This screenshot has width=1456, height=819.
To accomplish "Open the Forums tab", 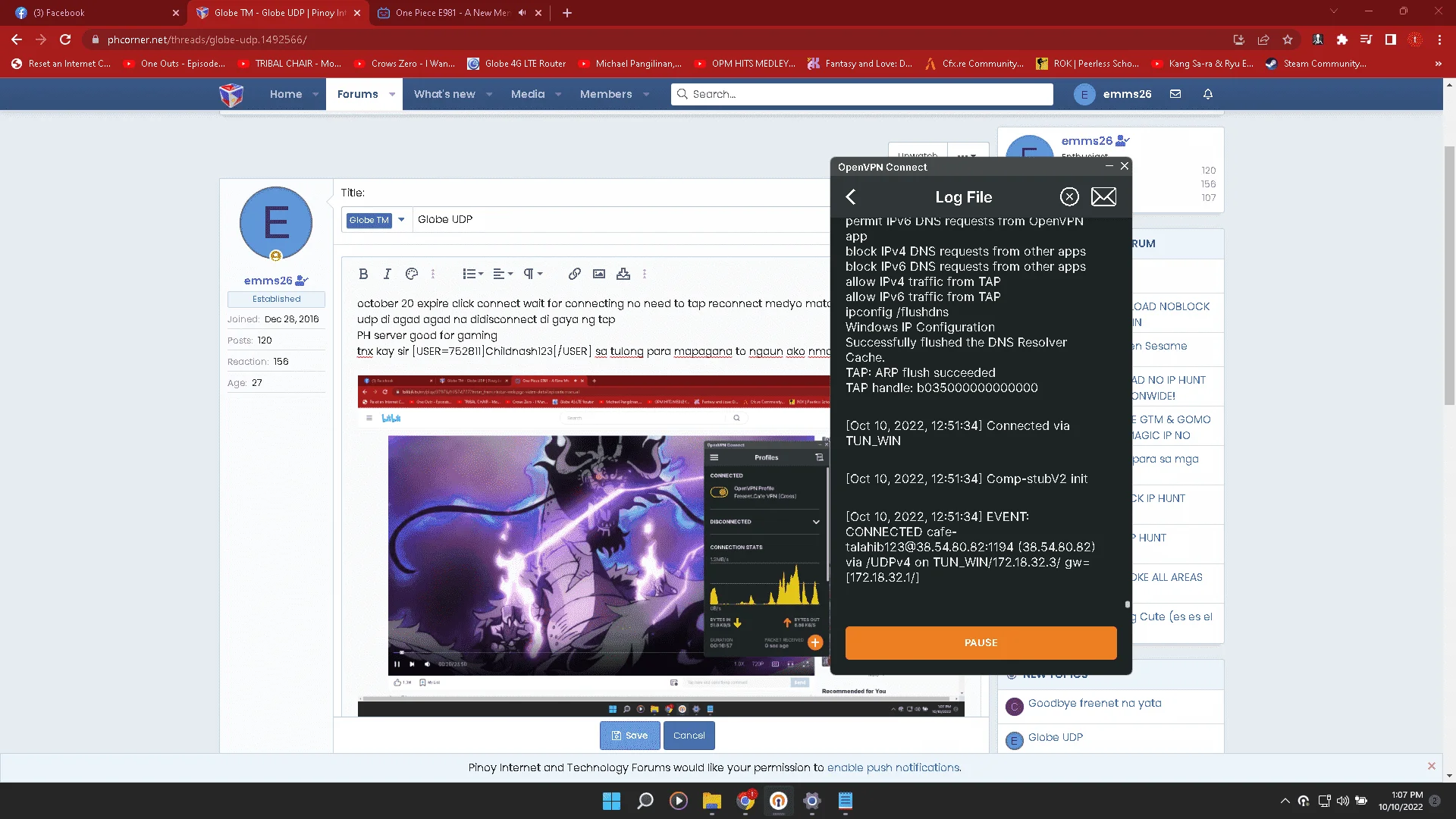I will 357,94.
